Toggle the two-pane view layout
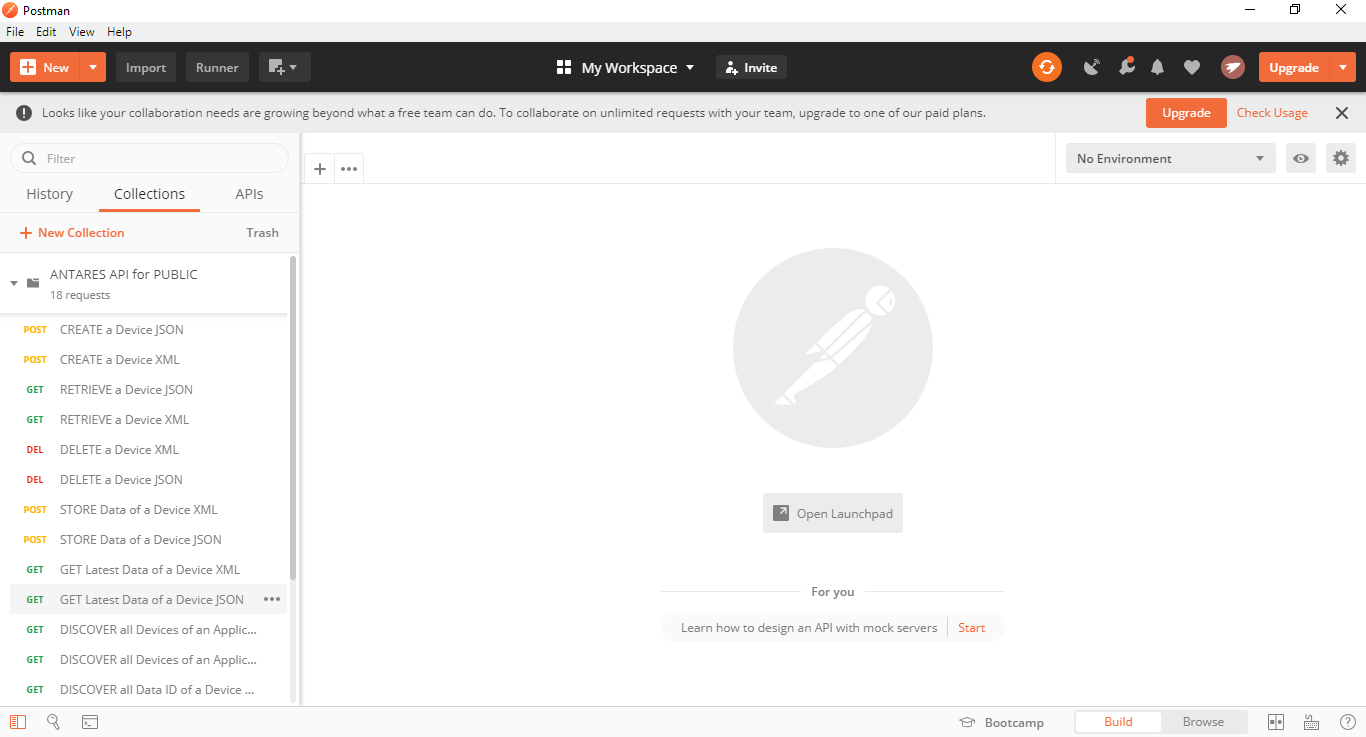Image resolution: width=1366 pixels, height=737 pixels. 1275,722
